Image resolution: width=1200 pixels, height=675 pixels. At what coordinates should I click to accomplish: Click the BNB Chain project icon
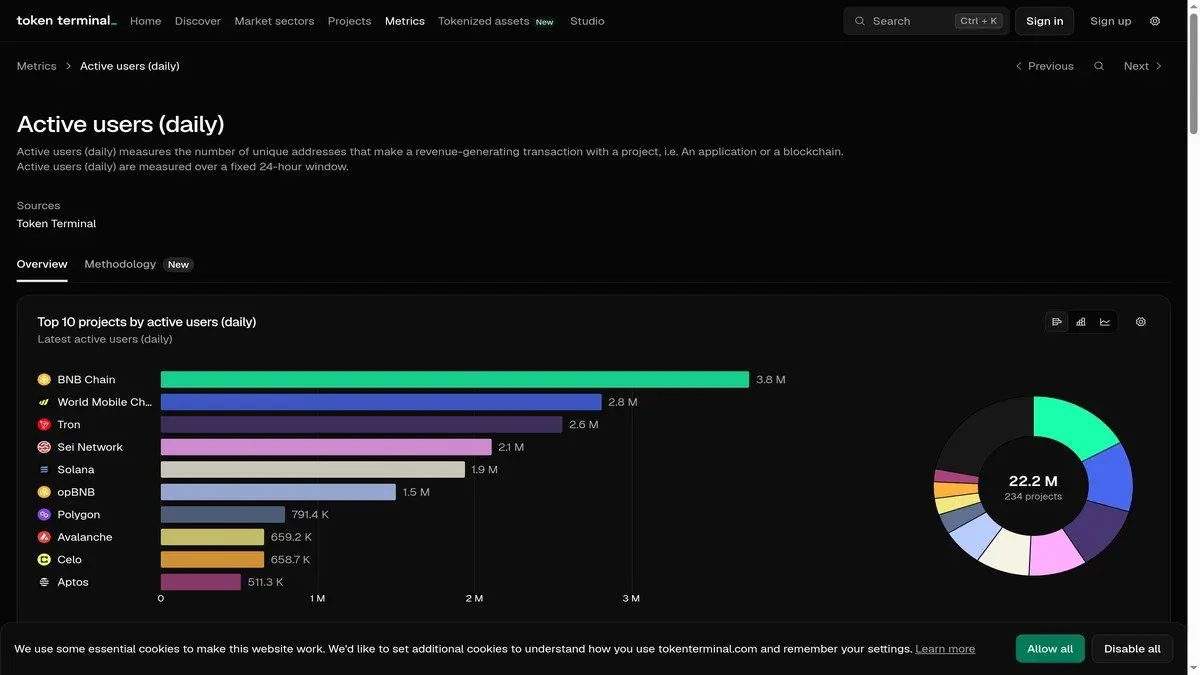44,380
